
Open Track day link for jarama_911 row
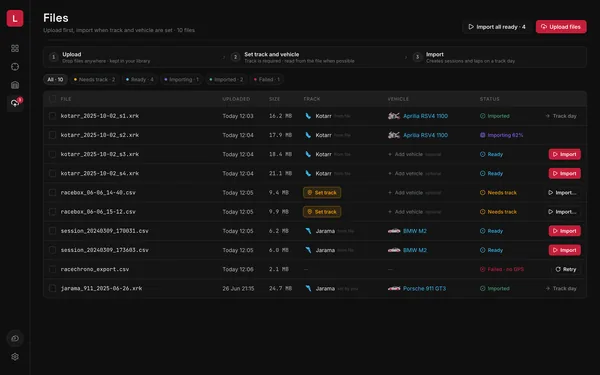(561, 288)
